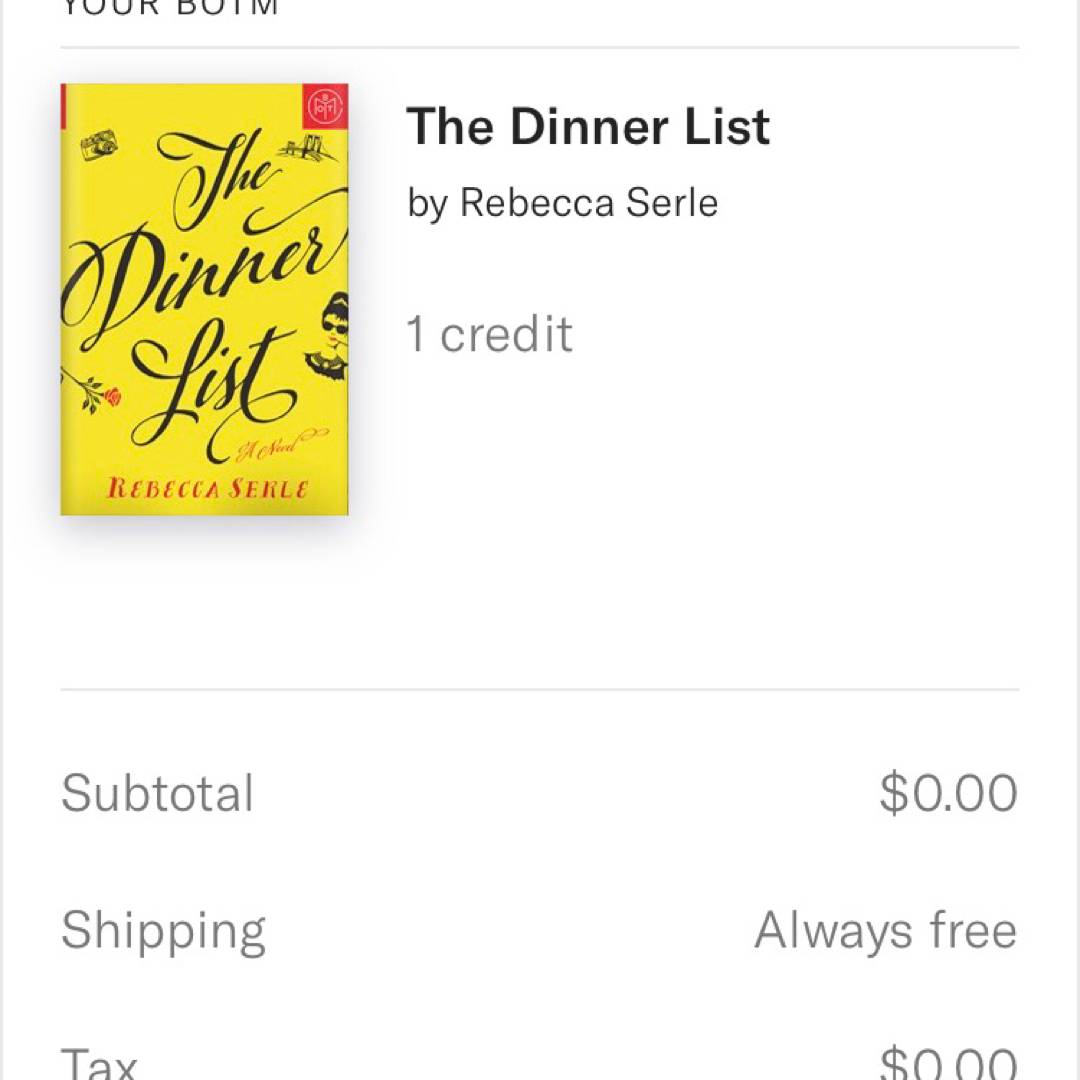Screen dimensions: 1080x1080
Task: Tap the "Always free" shipping text
Action: [x=885, y=930]
